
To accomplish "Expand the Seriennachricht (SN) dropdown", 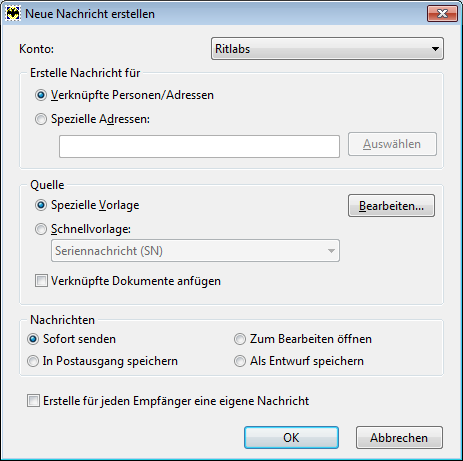I will pyautogui.click(x=195, y=250).
